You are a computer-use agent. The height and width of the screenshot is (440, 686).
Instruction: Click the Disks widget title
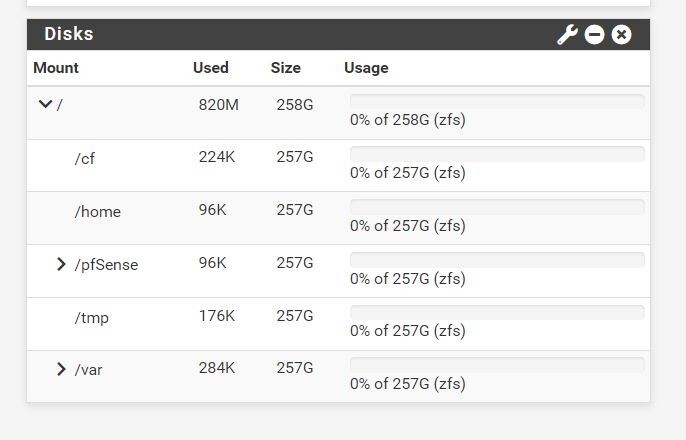[69, 34]
